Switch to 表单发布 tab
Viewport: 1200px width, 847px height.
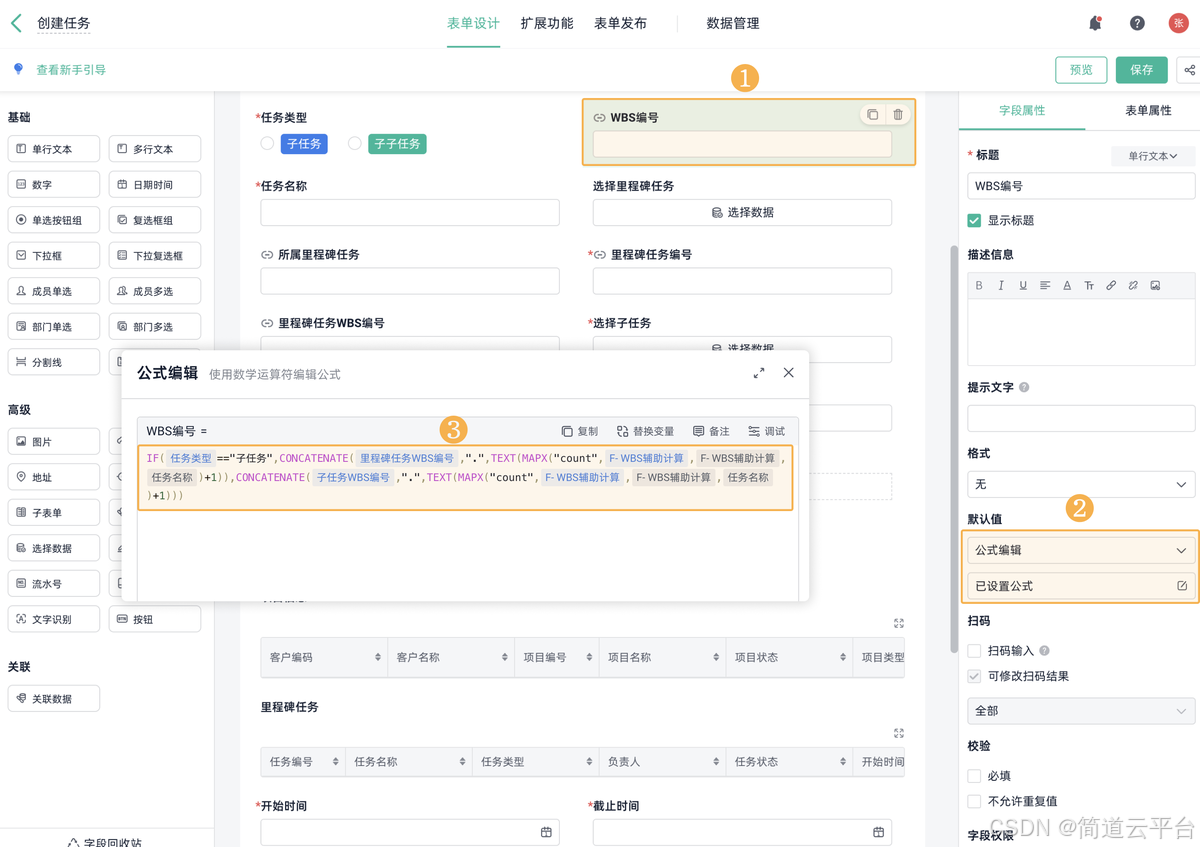point(620,23)
